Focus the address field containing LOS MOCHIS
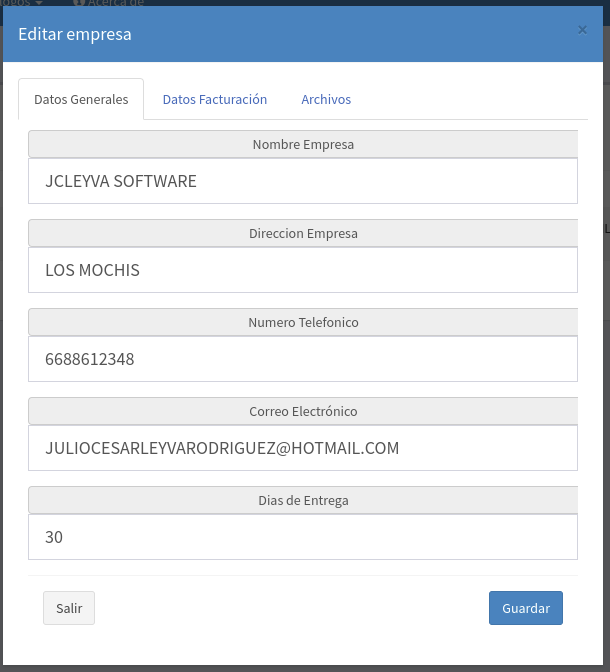The height and width of the screenshot is (672, 610). pos(303,270)
